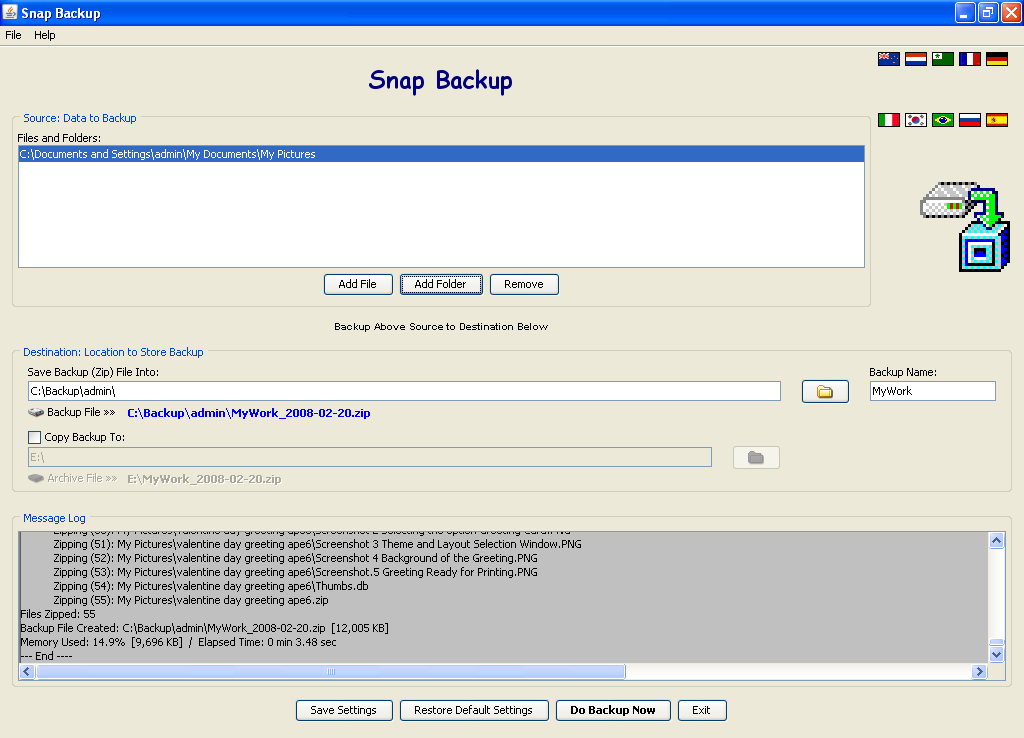1024x738 pixels.
Task: Click Save Settings
Action: [x=344, y=710]
